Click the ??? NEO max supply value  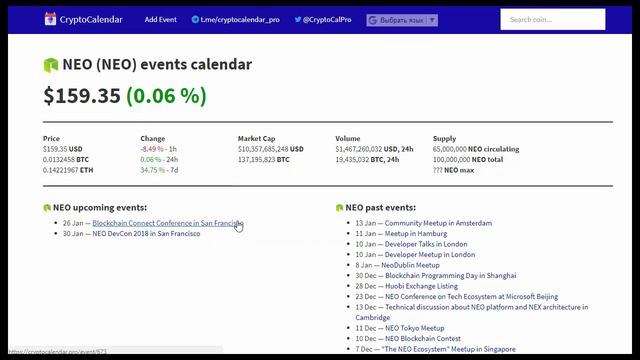click(x=453, y=170)
